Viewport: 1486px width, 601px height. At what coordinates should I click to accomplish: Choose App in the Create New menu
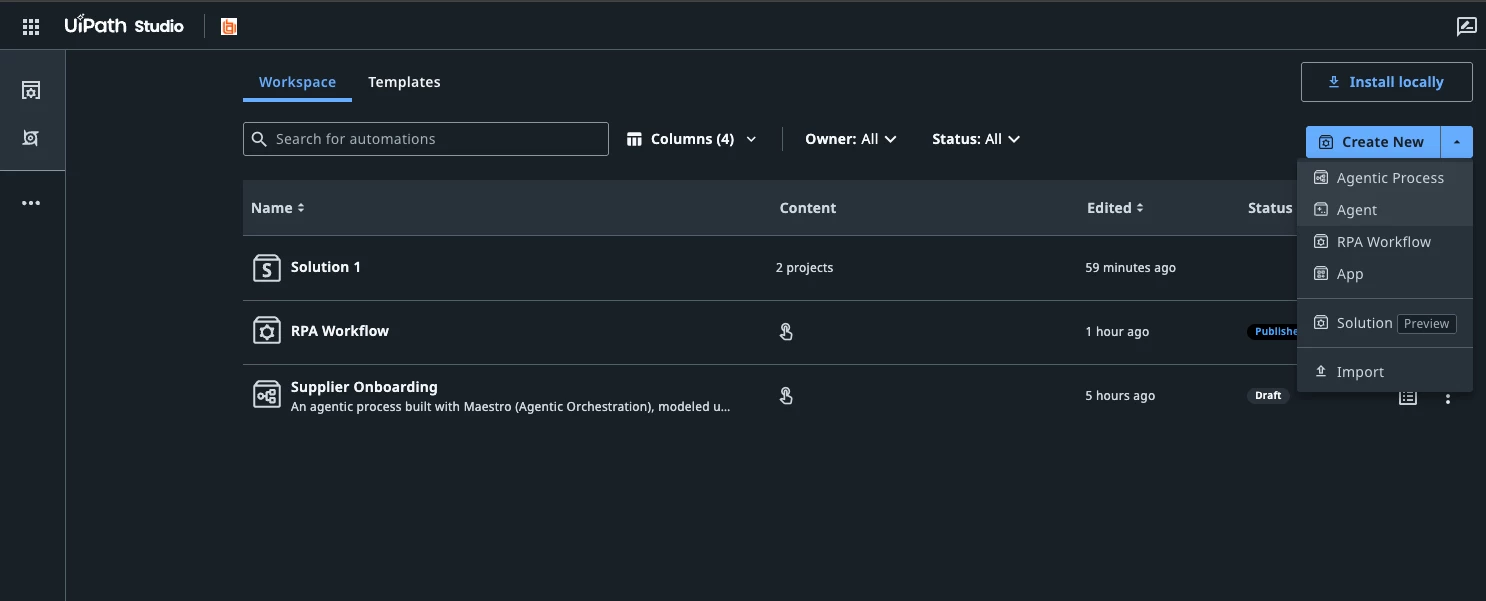click(1384, 274)
